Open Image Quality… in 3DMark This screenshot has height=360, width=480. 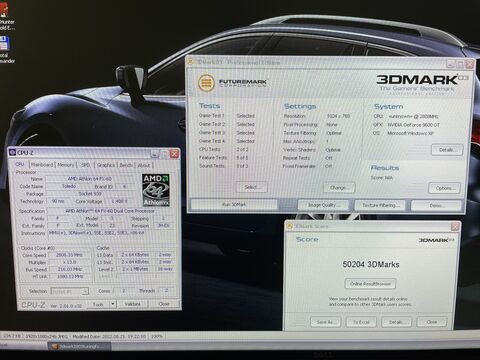pos(323,205)
